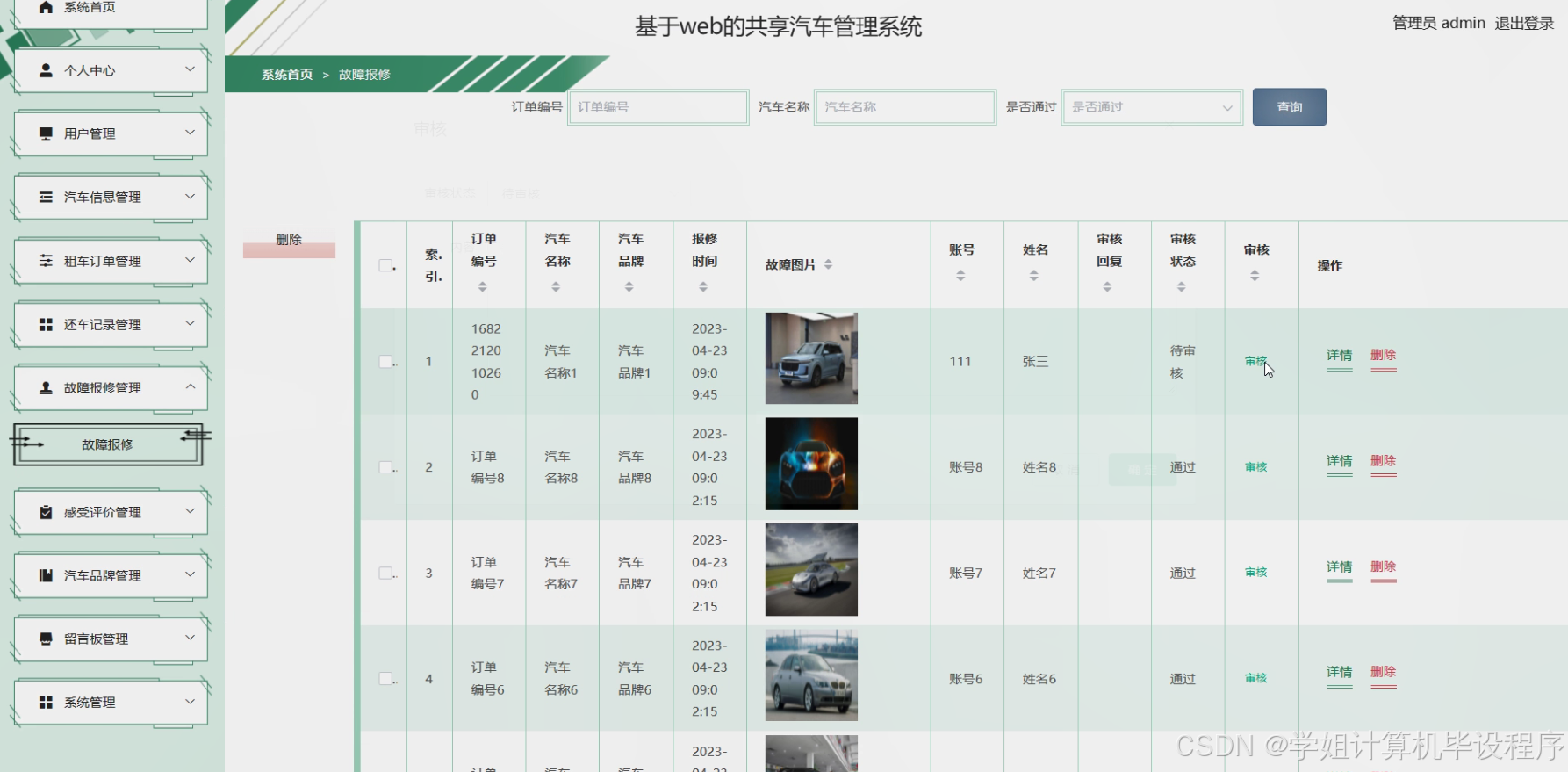This screenshot has height=772, width=1568.
Task: Click the home icon beside 系统首页
Action: (x=46, y=7)
